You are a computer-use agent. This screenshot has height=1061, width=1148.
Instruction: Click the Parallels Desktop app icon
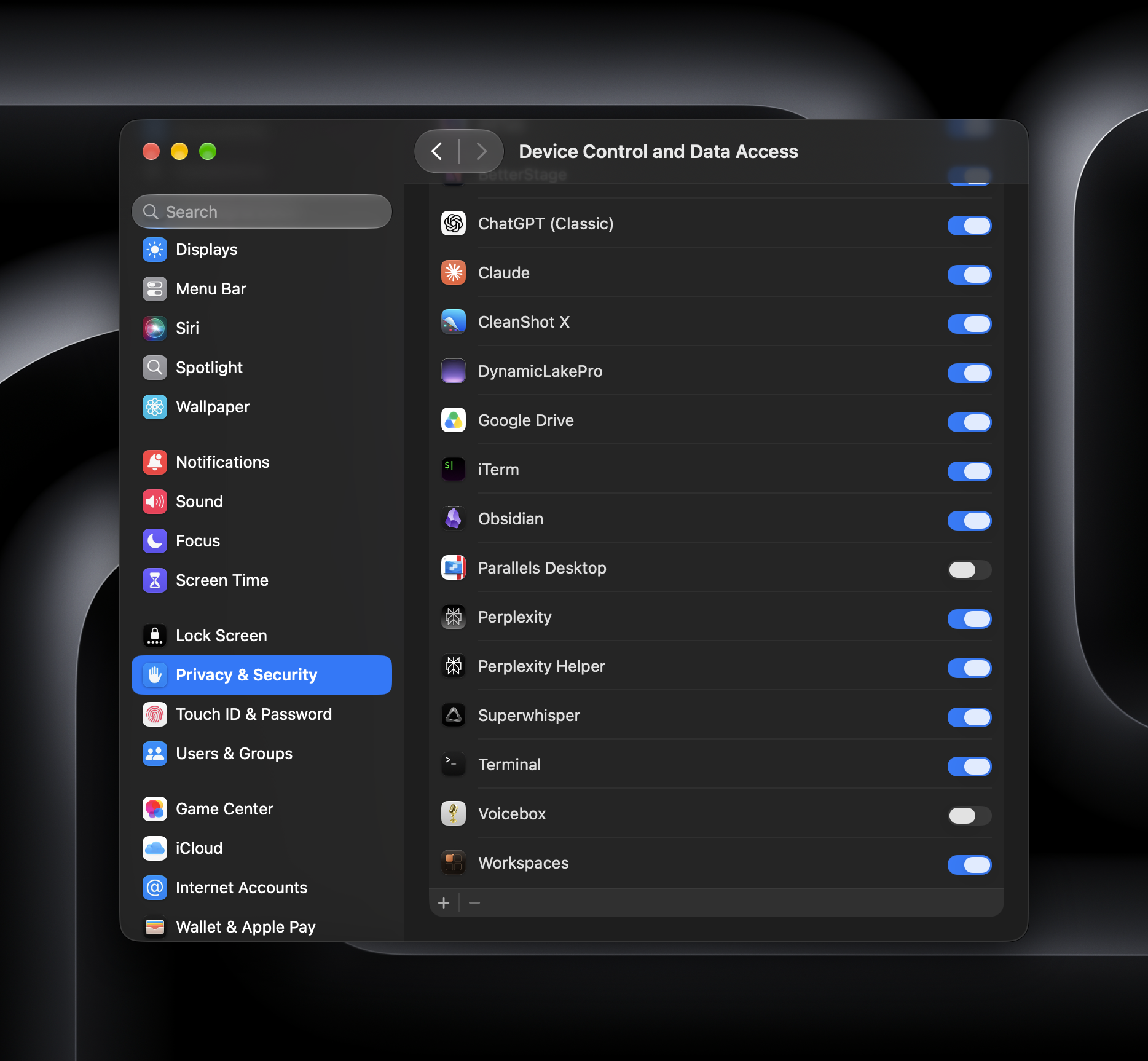tap(454, 567)
